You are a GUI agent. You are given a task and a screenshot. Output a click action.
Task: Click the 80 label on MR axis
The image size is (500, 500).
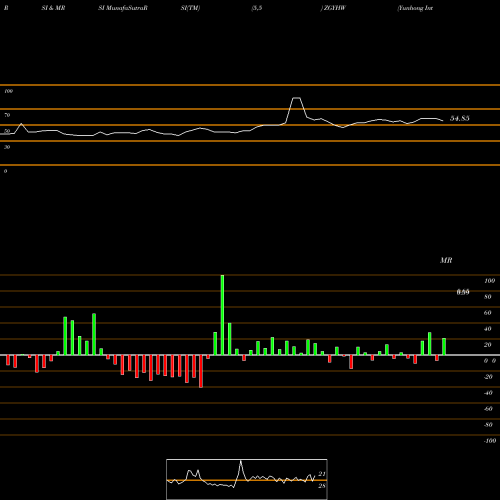(488, 297)
